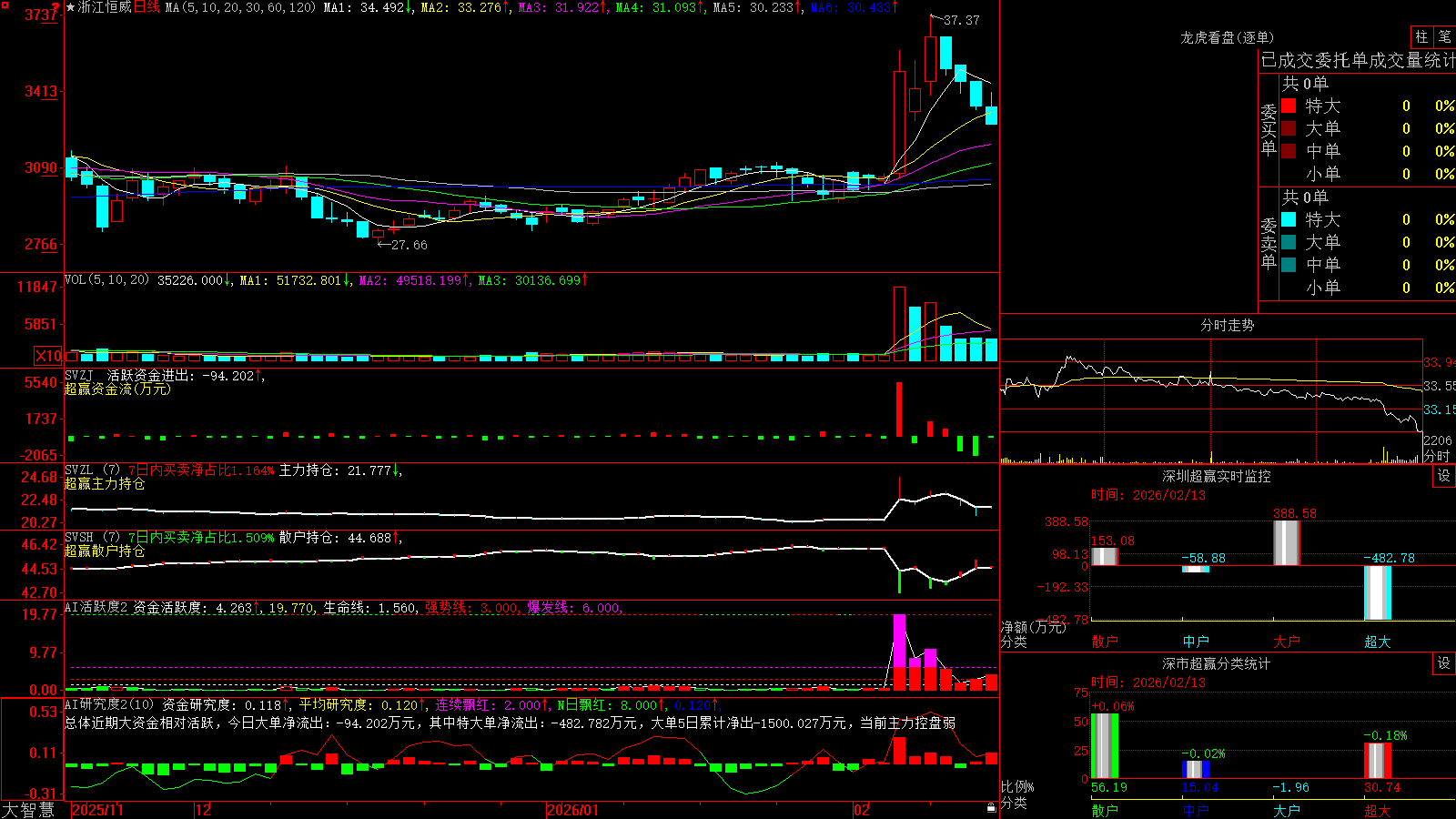Click the lock icon at bottom of chart timeline
This screenshot has height=819, width=1456.
click(991, 808)
